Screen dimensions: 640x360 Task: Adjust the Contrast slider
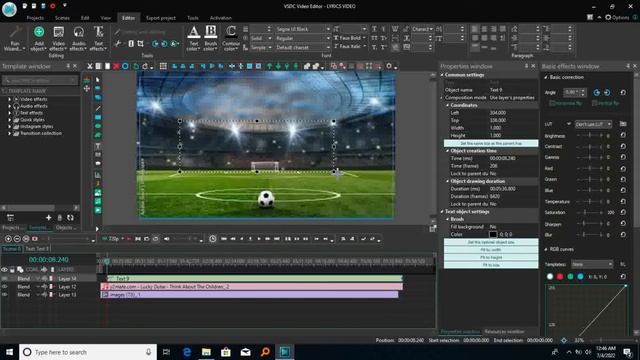pos(590,146)
